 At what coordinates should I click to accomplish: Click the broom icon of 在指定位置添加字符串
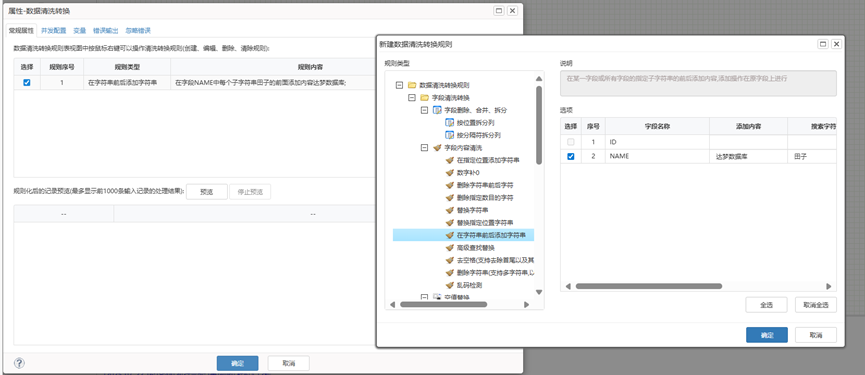449,160
